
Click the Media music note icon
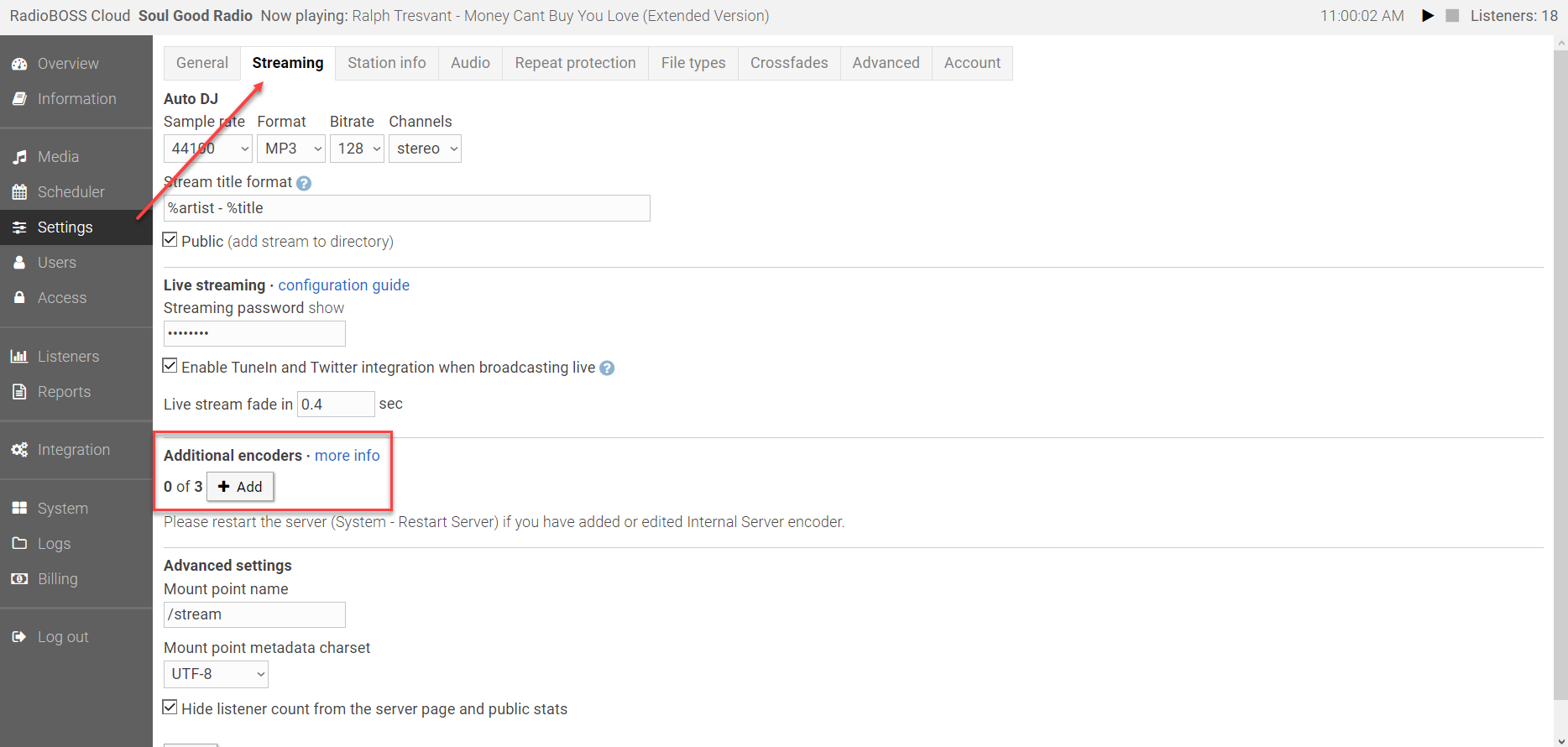click(x=19, y=157)
